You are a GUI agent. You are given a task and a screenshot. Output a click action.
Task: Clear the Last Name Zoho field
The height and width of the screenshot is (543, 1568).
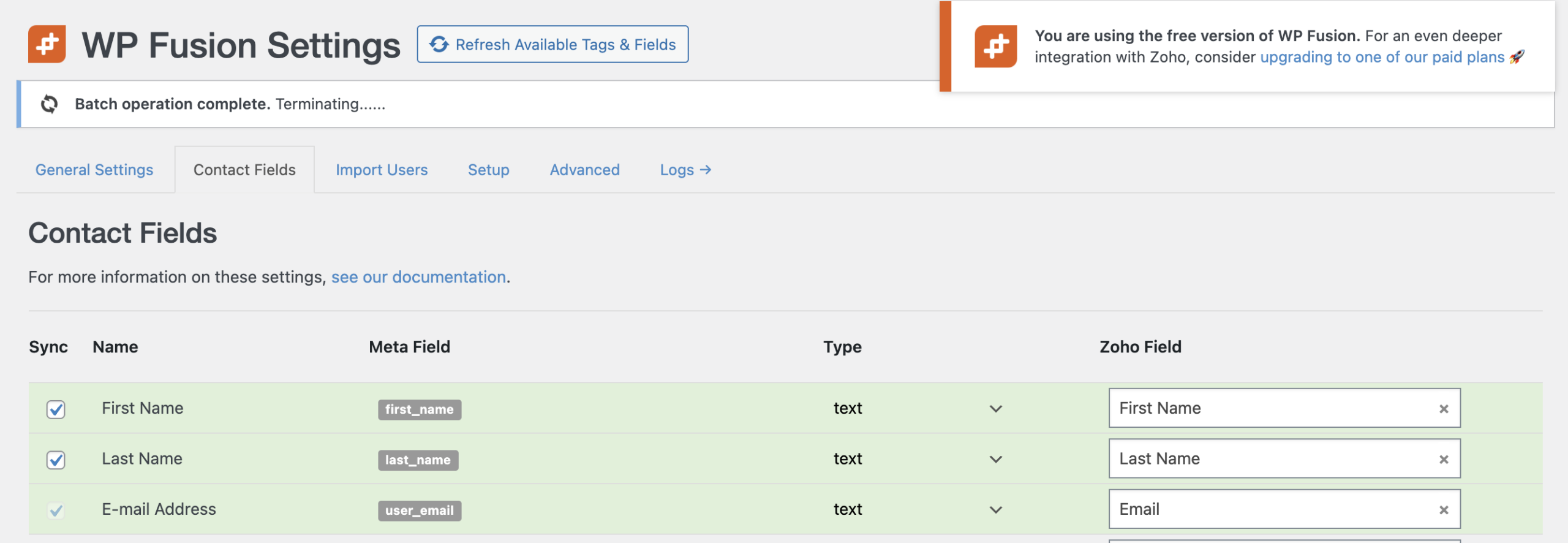click(x=1443, y=460)
